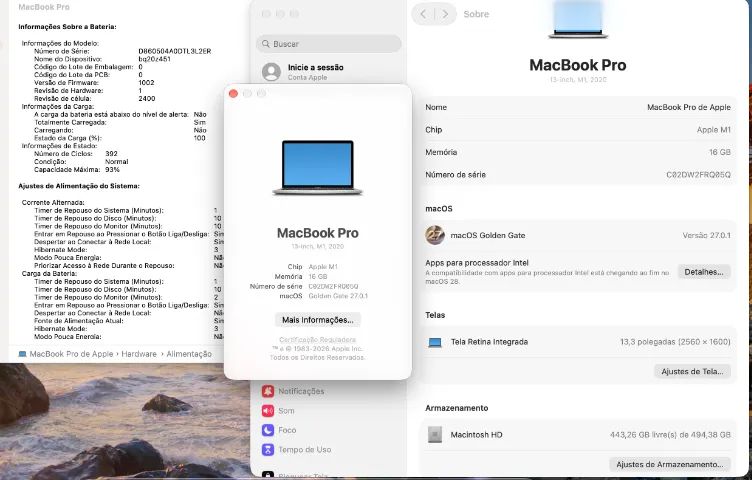This screenshot has height=480, width=752.
Task: Click Versão de Firmware value 1002
Action: point(146,82)
